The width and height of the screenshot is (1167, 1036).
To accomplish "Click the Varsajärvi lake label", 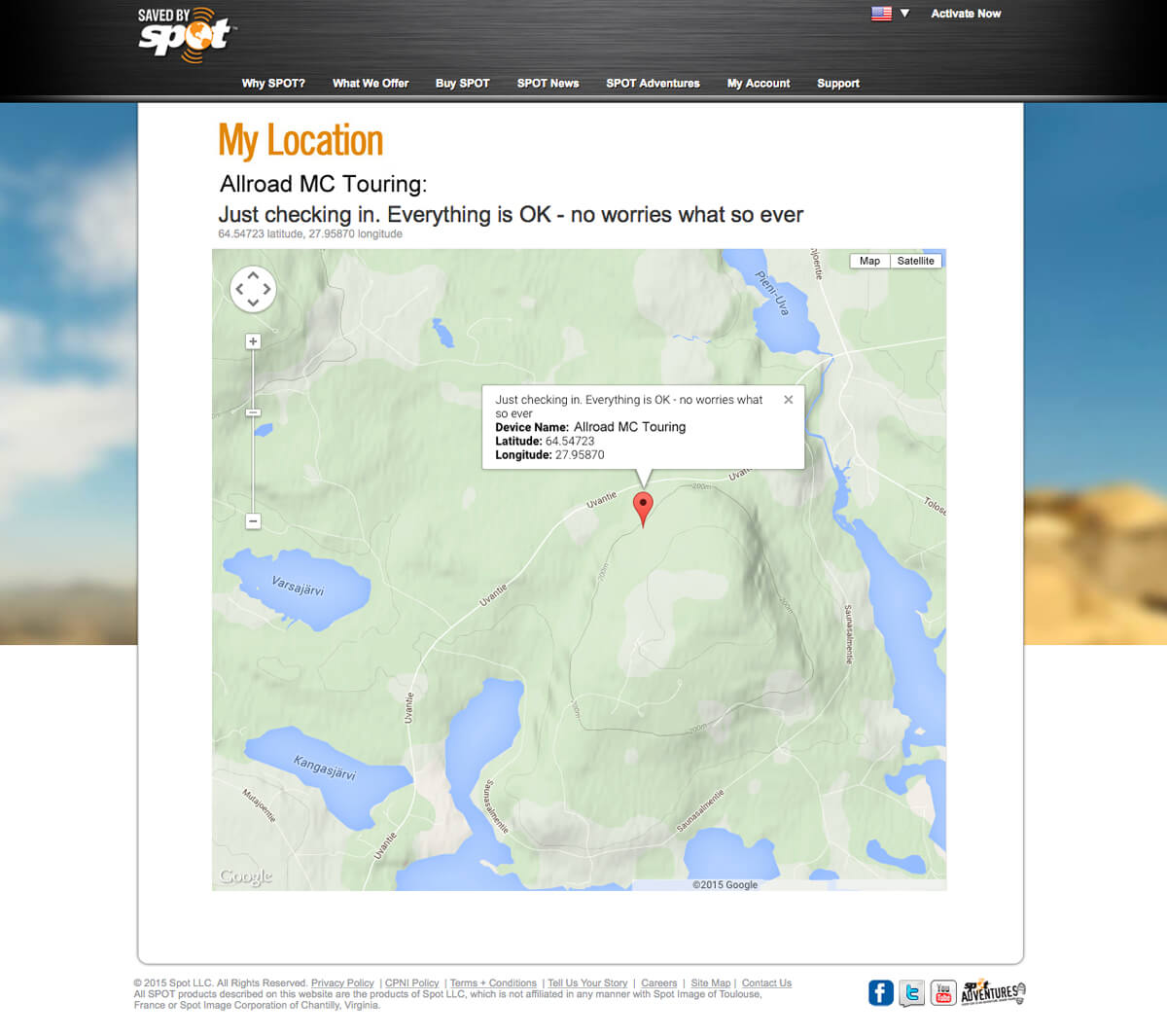I will tap(298, 586).
